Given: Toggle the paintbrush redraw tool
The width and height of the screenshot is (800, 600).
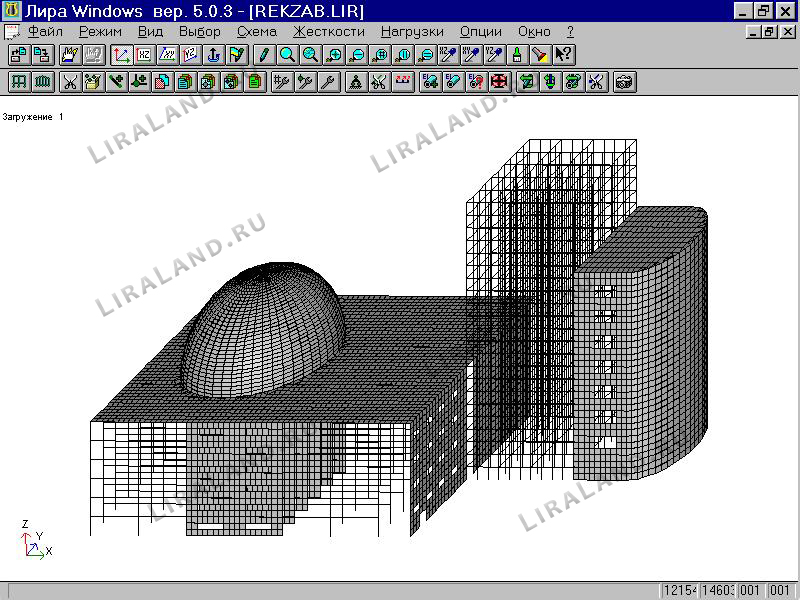Looking at the screenshot, I should click(x=516, y=55).
